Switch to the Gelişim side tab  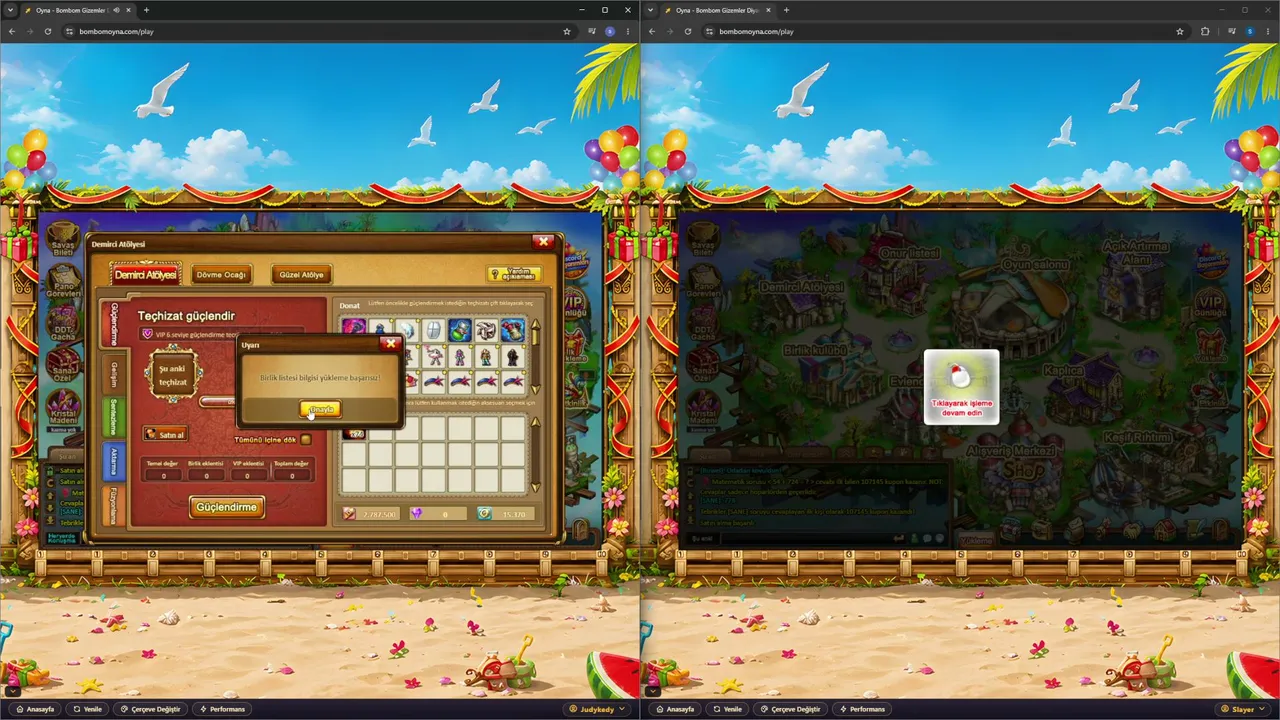click(113, 374)
